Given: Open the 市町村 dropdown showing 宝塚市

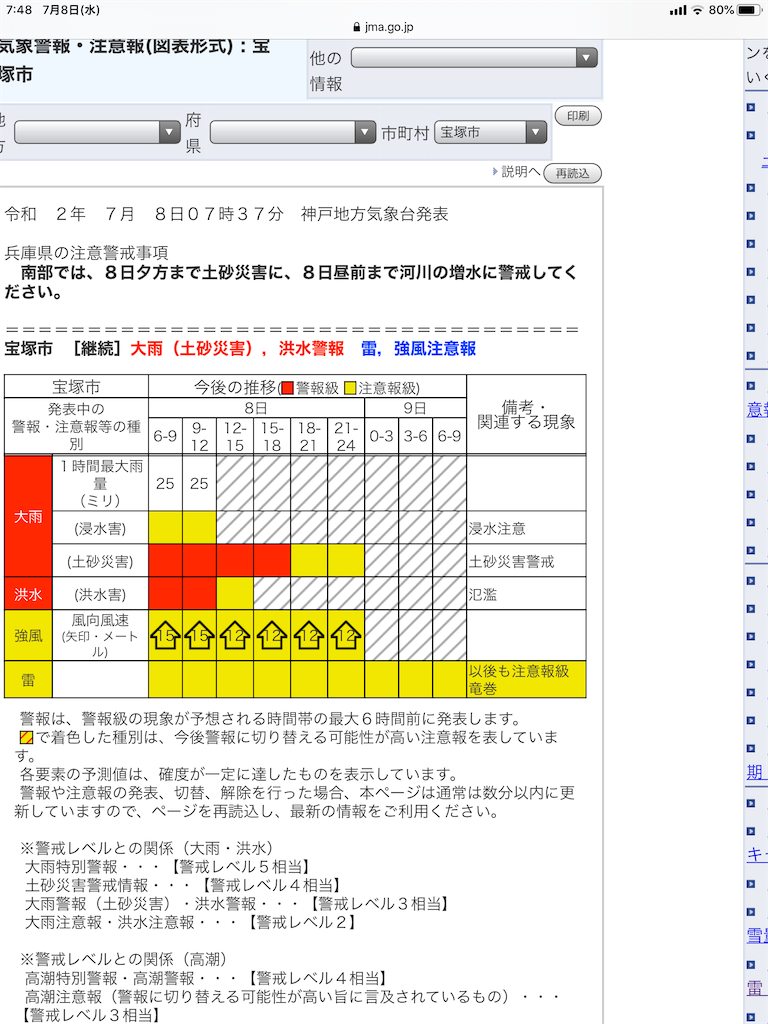Looking at the screenshot, I should tap(490, 132).
